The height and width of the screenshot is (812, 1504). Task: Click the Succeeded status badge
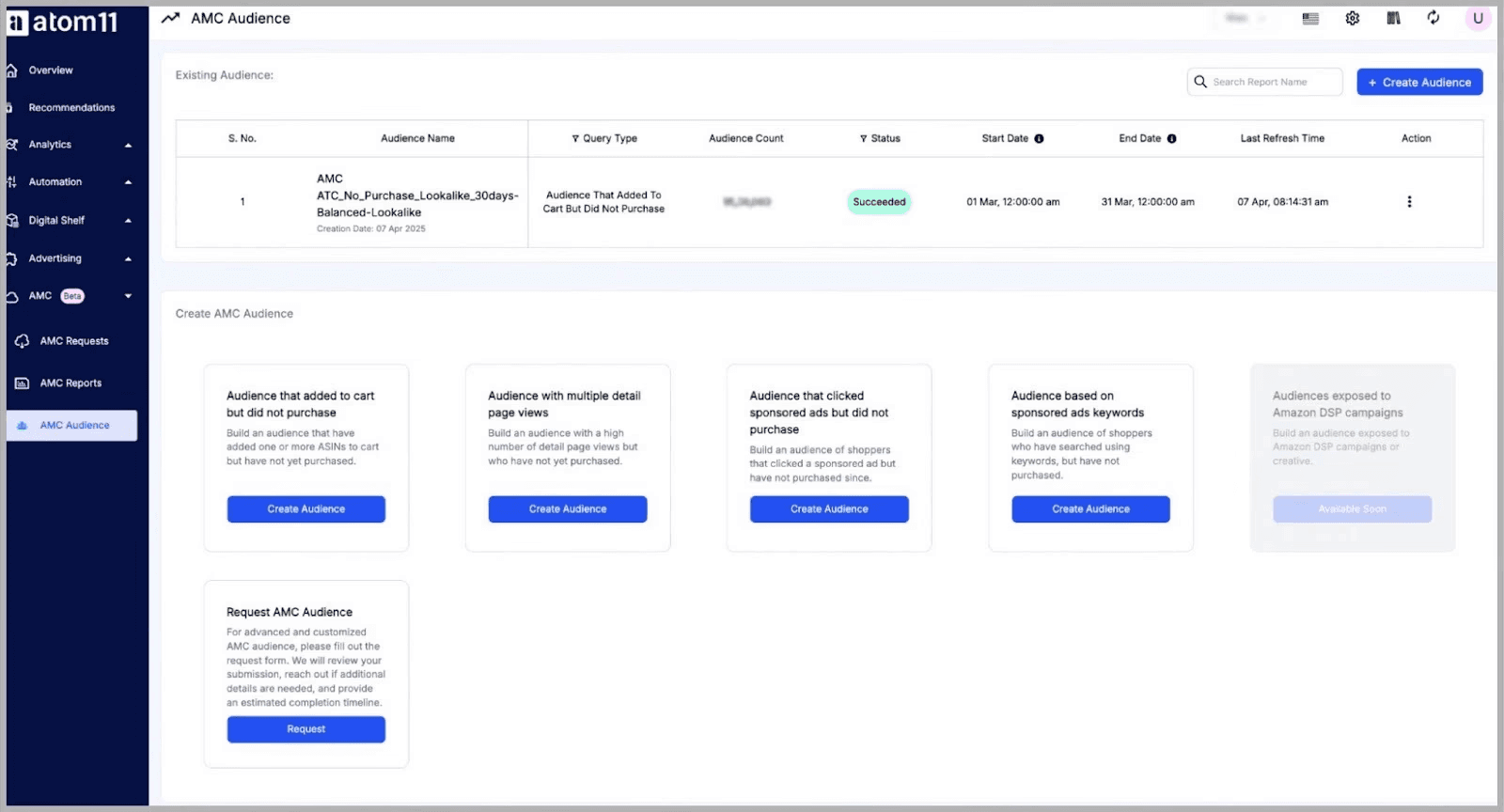click(x=879, y=202)
